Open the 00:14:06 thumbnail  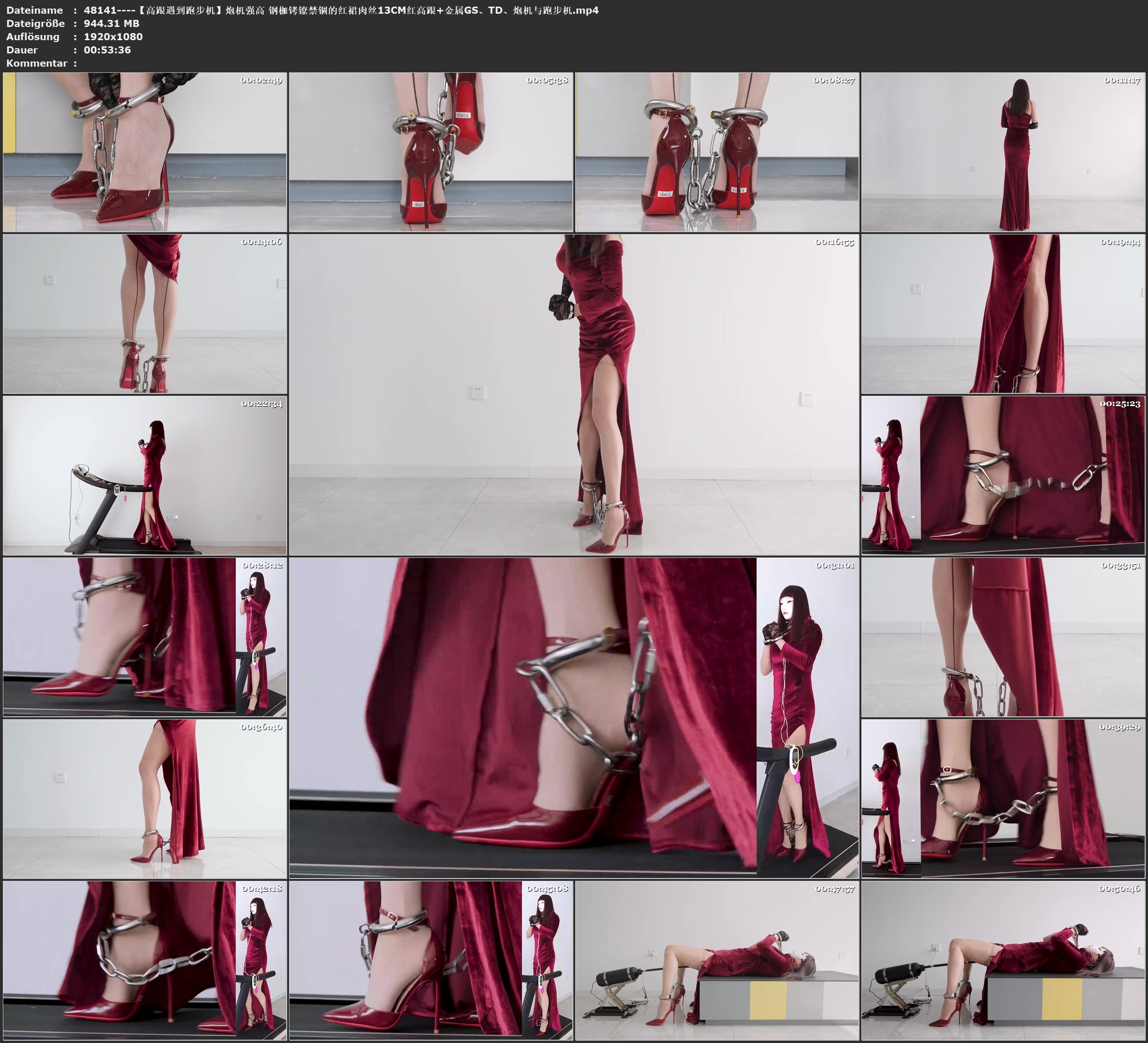point(145,313)
